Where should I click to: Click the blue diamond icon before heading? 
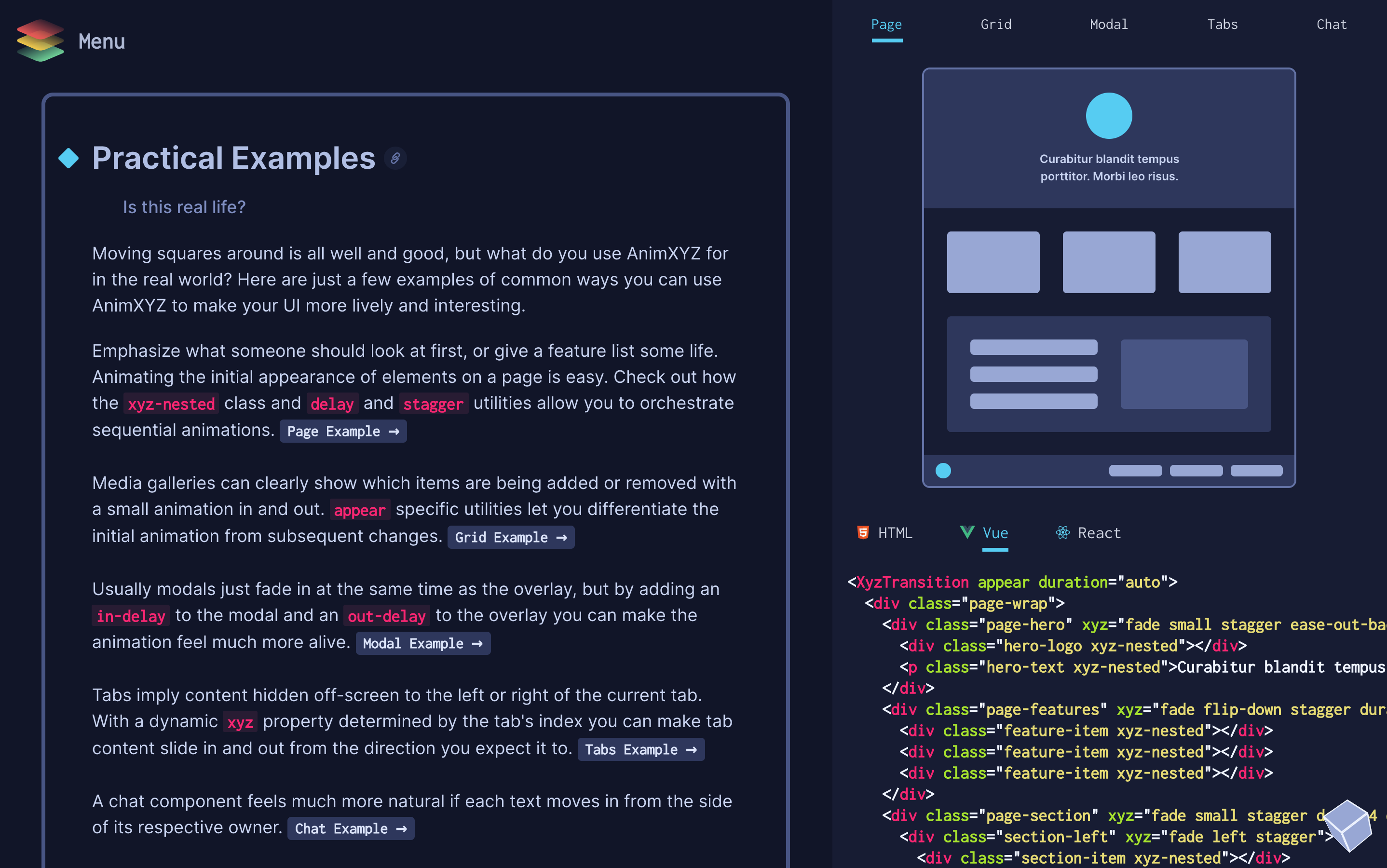click(68, 158)
